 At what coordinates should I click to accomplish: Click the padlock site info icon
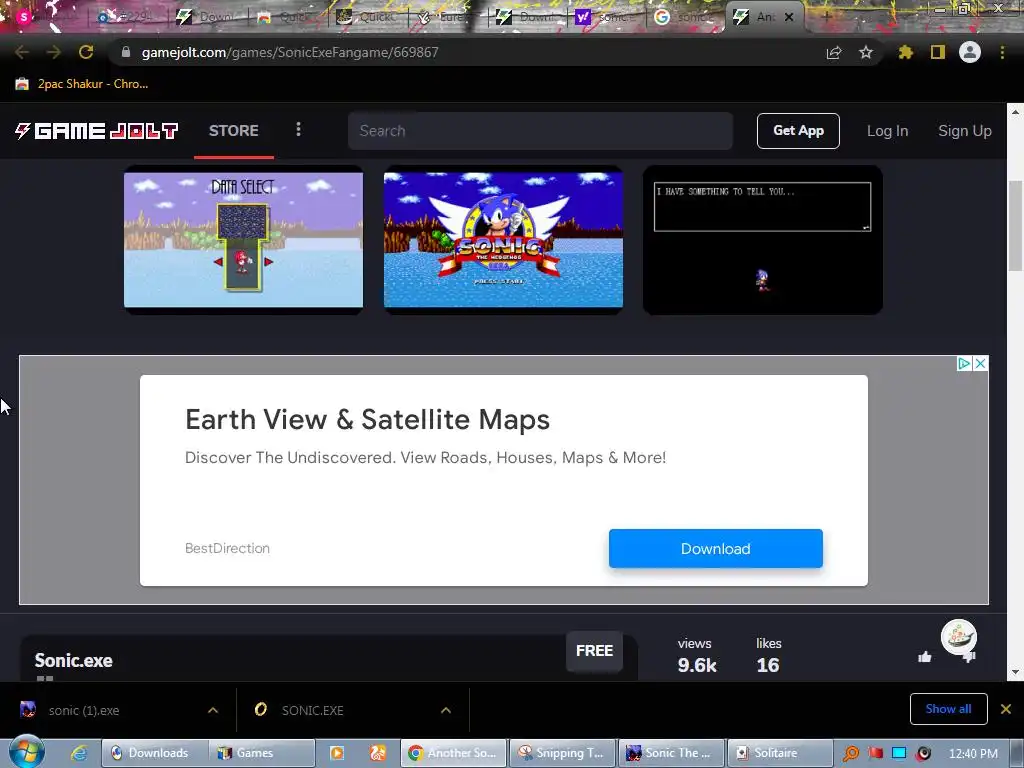[x=126, y=52]
